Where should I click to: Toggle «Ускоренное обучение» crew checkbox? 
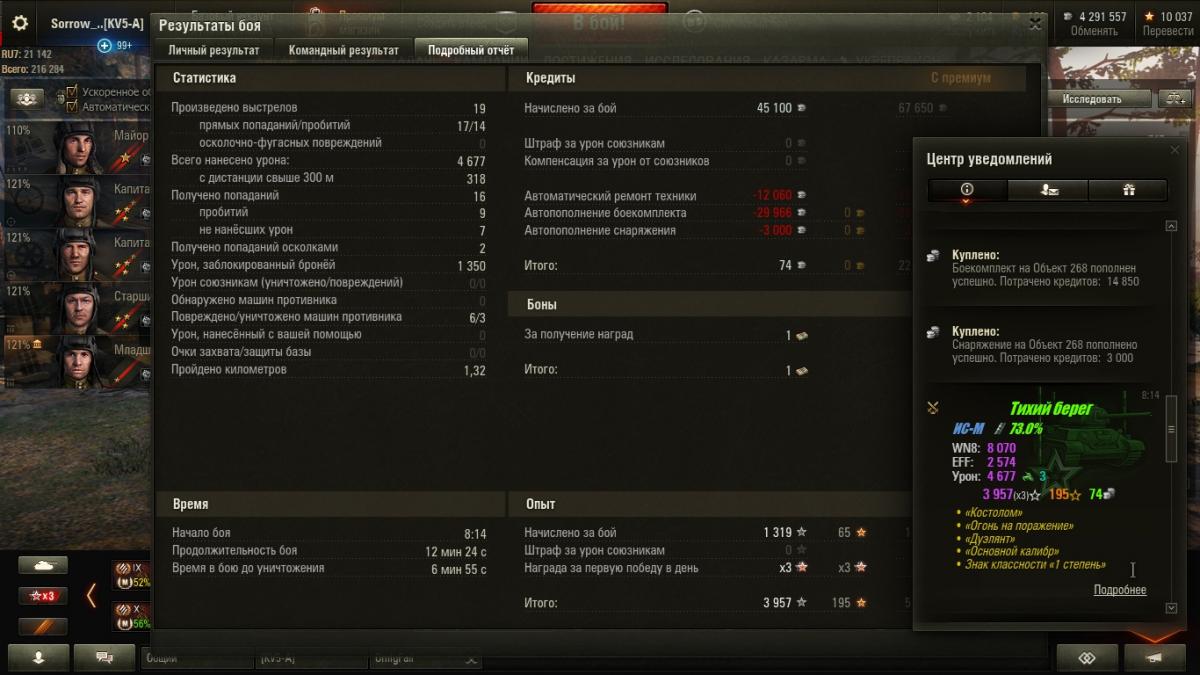click(x=72, y=92)
